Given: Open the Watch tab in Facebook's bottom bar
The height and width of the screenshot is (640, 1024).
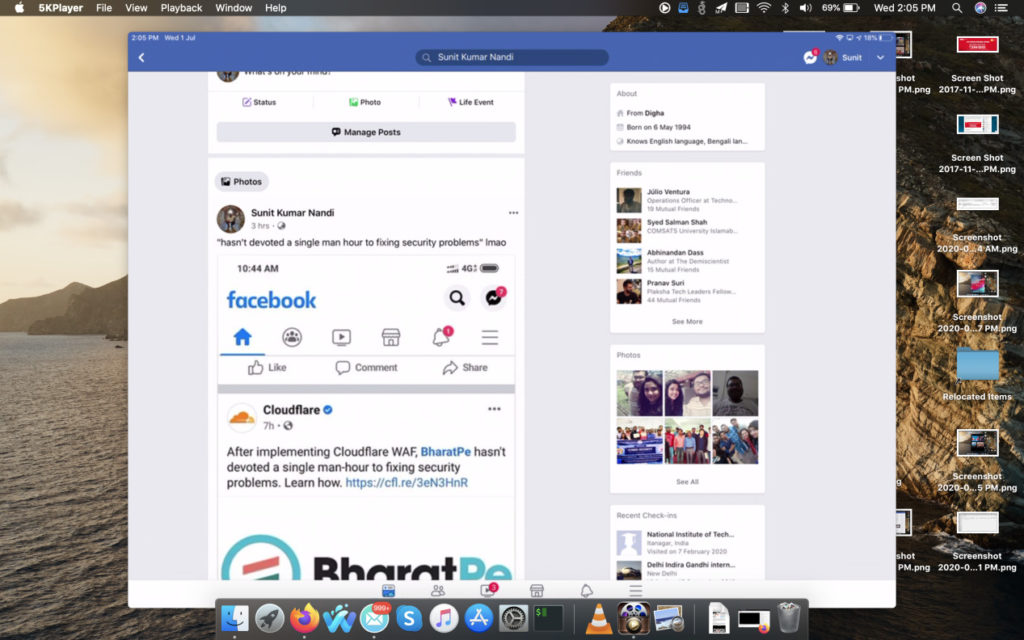Looking at the screenshot, I should click(487, 590).
